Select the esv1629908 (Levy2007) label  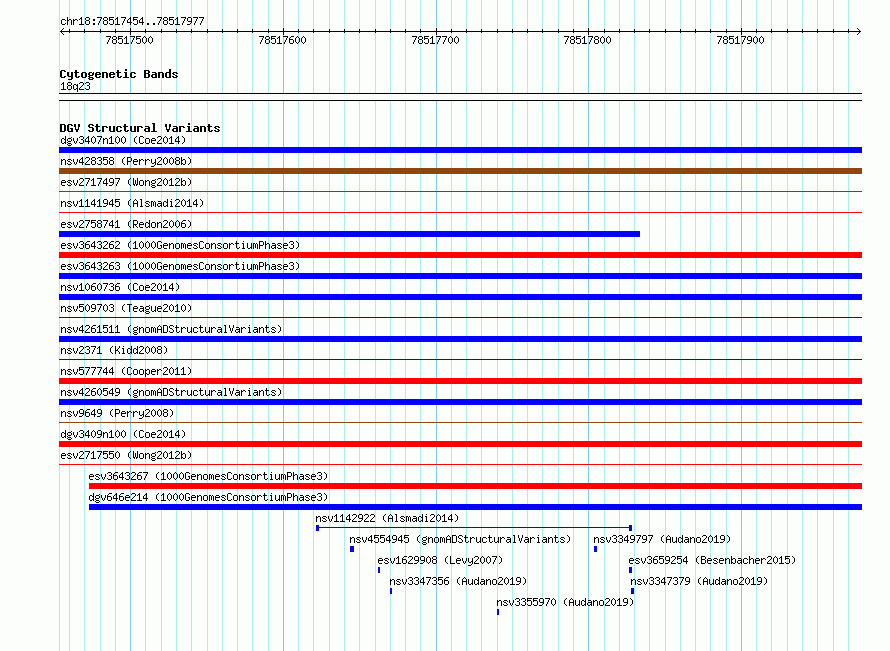pos(440,560)
